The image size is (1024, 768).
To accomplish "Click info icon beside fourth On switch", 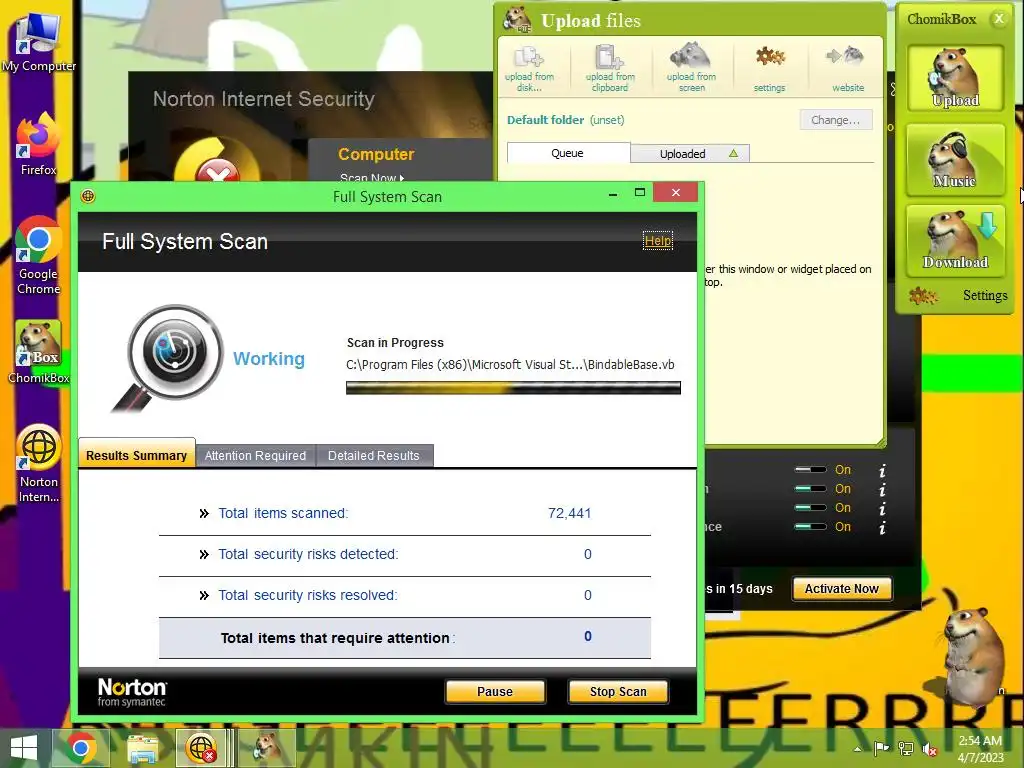I will [882, 527].
